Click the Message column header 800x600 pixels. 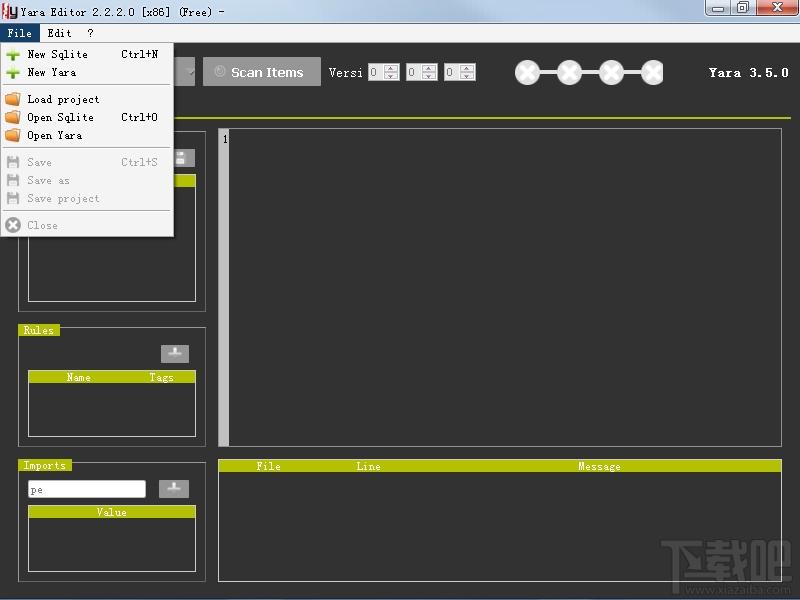[x=599, y=466]
